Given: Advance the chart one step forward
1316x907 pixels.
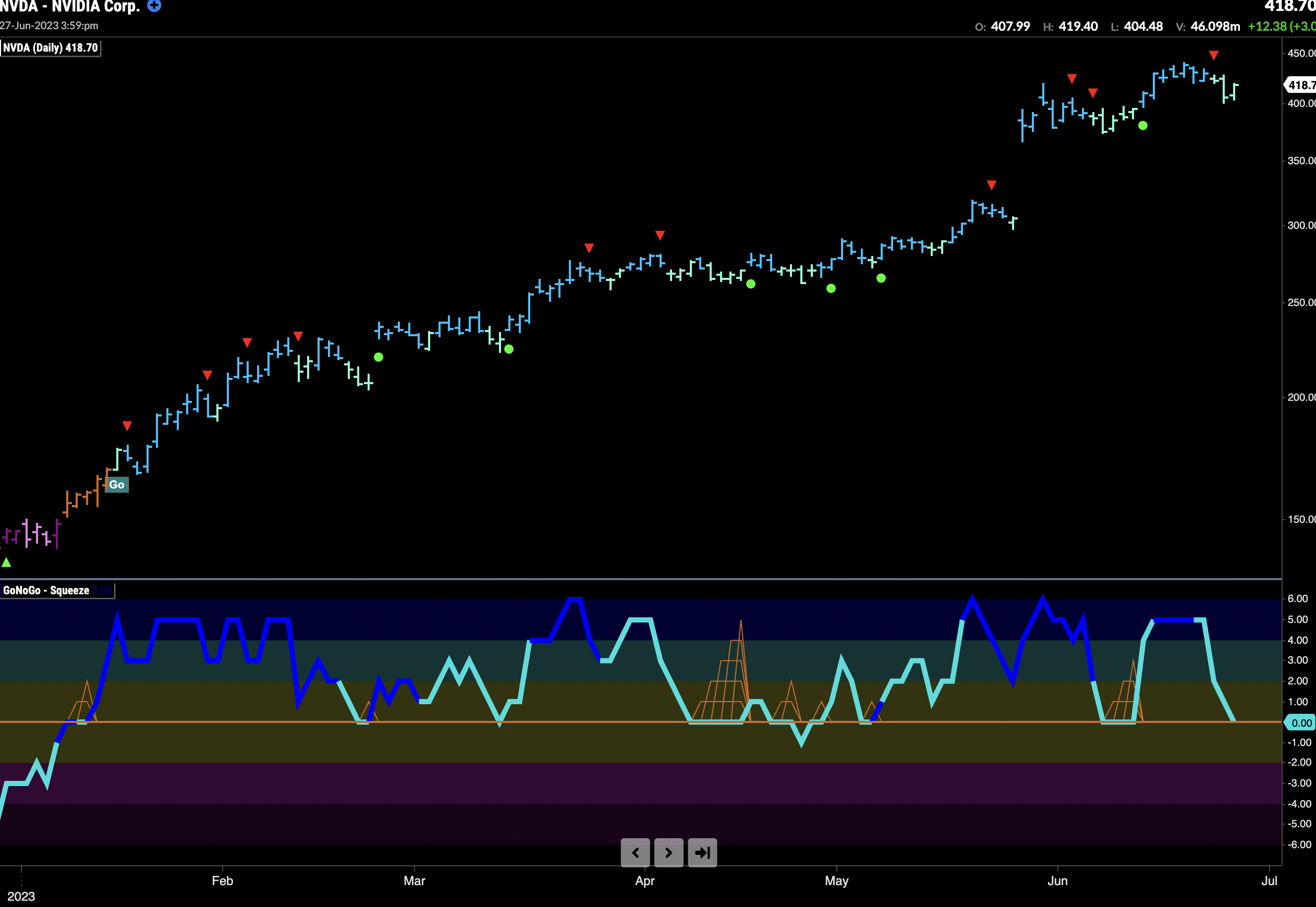Looking at the screenshot, I should point(668,852).
